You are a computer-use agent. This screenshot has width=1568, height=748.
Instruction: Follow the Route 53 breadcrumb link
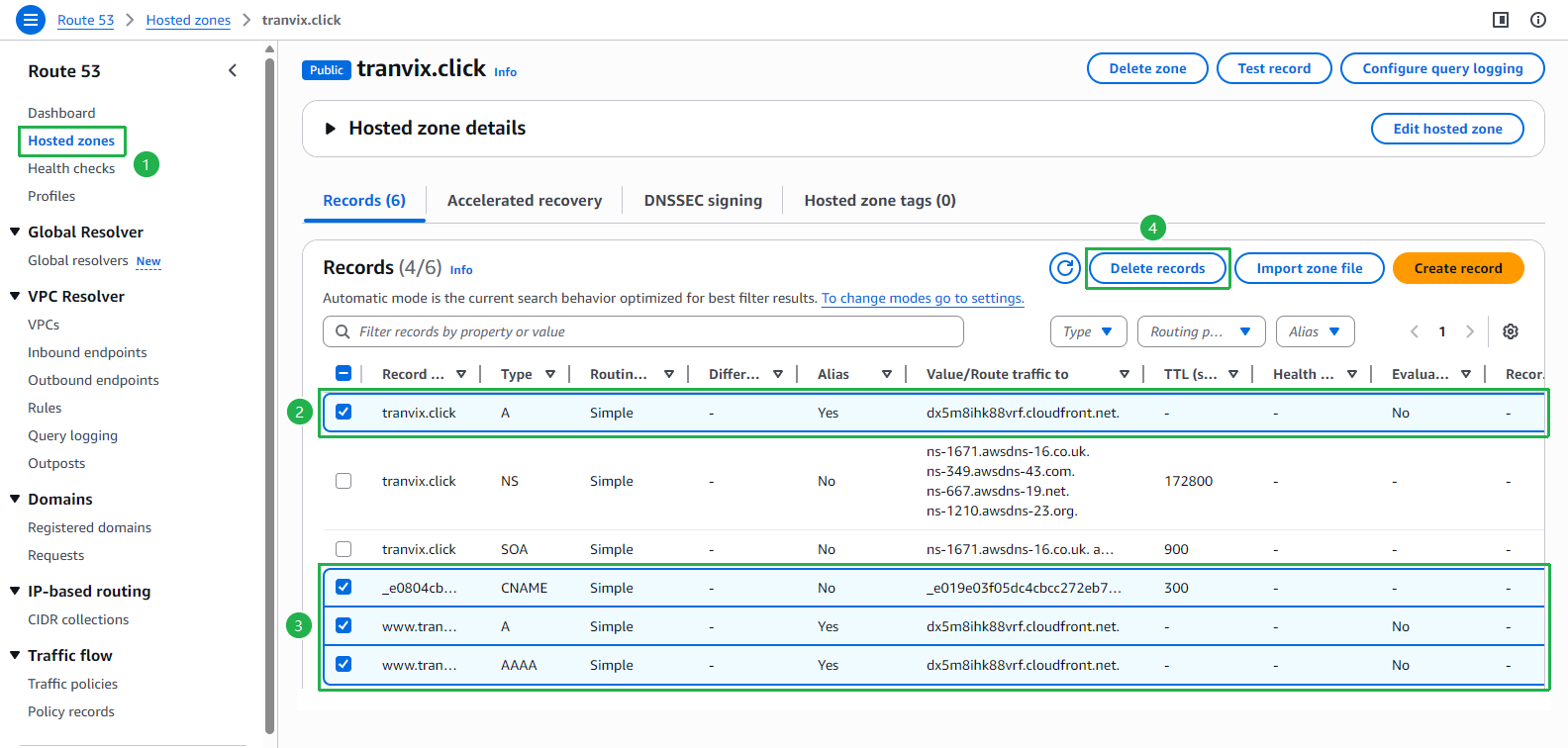coord(85,20)
